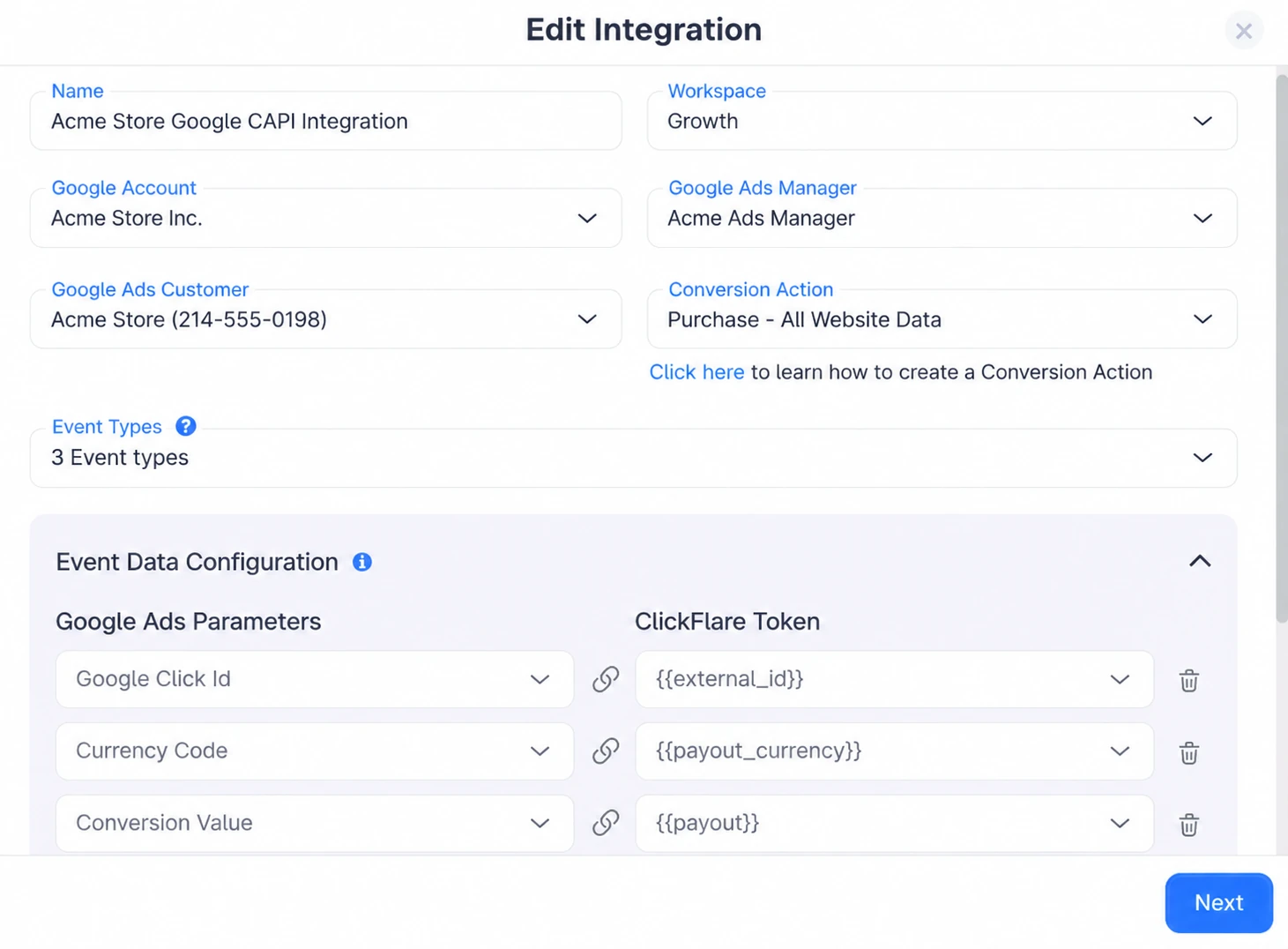The width and height of the screenshot is (1288, 949).
Task: Change the {{external_id}} token dropdown
Action: [894, 679]
